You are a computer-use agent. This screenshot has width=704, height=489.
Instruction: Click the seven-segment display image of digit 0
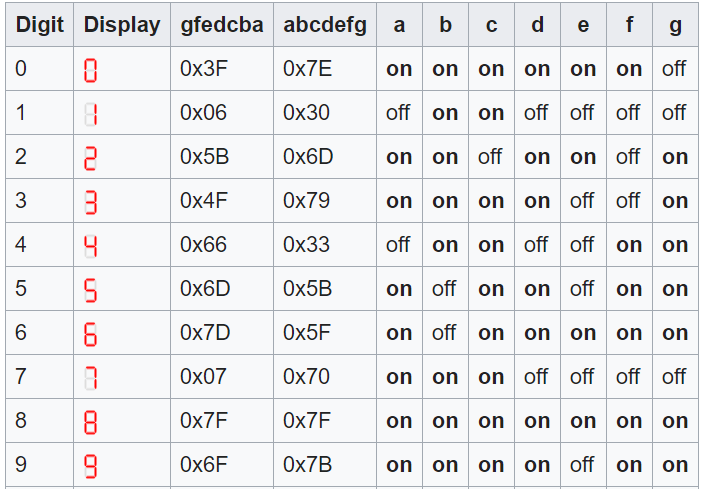(x=91, y=70)
